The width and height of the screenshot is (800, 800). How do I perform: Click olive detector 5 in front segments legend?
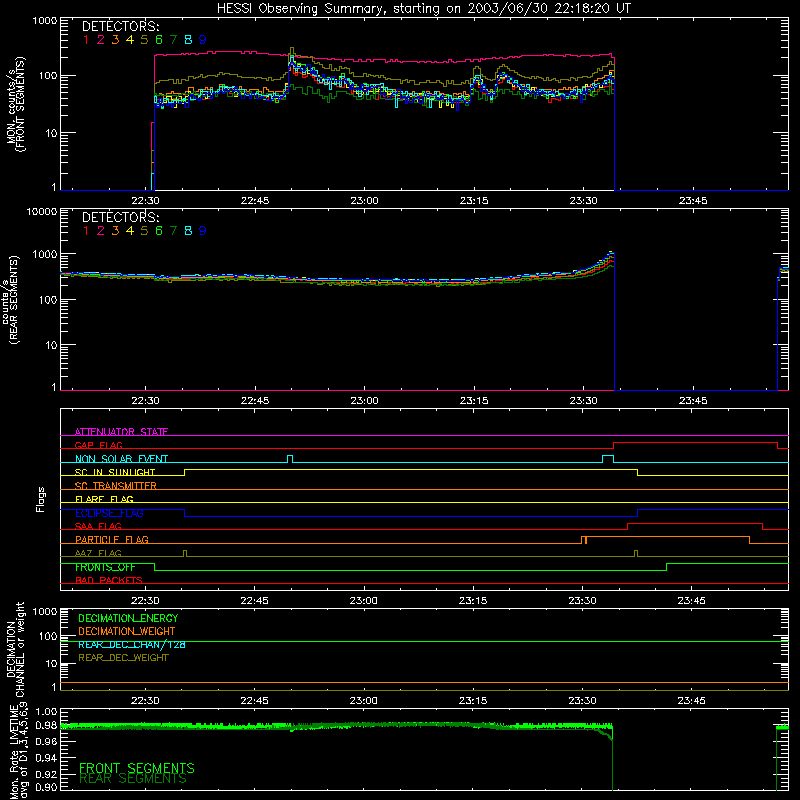click(144, 40)
